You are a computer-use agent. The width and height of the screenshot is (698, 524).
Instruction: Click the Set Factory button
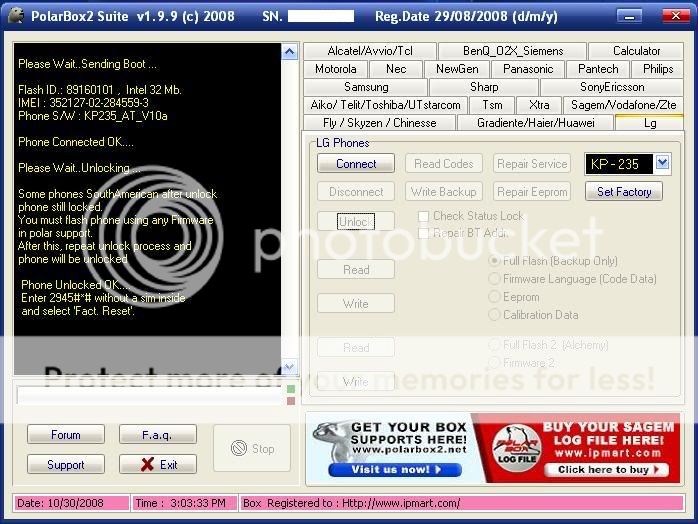click(624, 192)
